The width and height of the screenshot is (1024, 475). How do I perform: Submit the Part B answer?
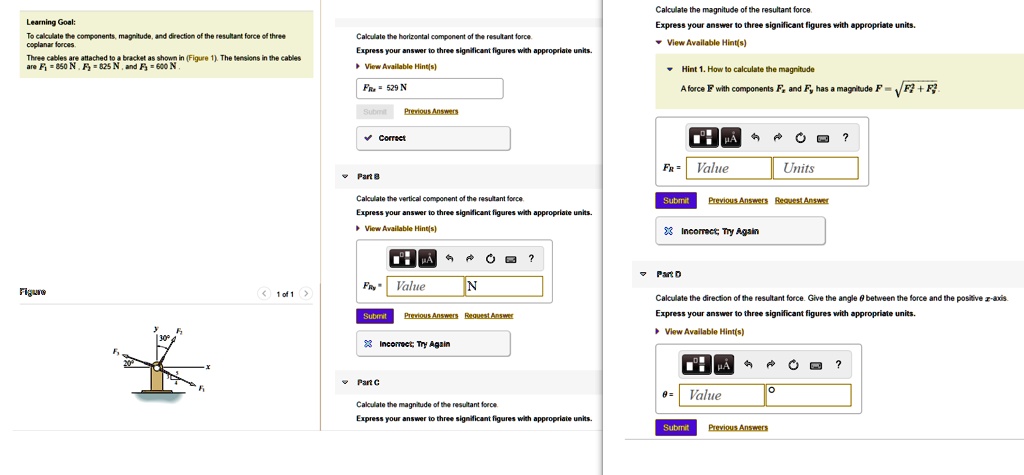coord(375,316)
